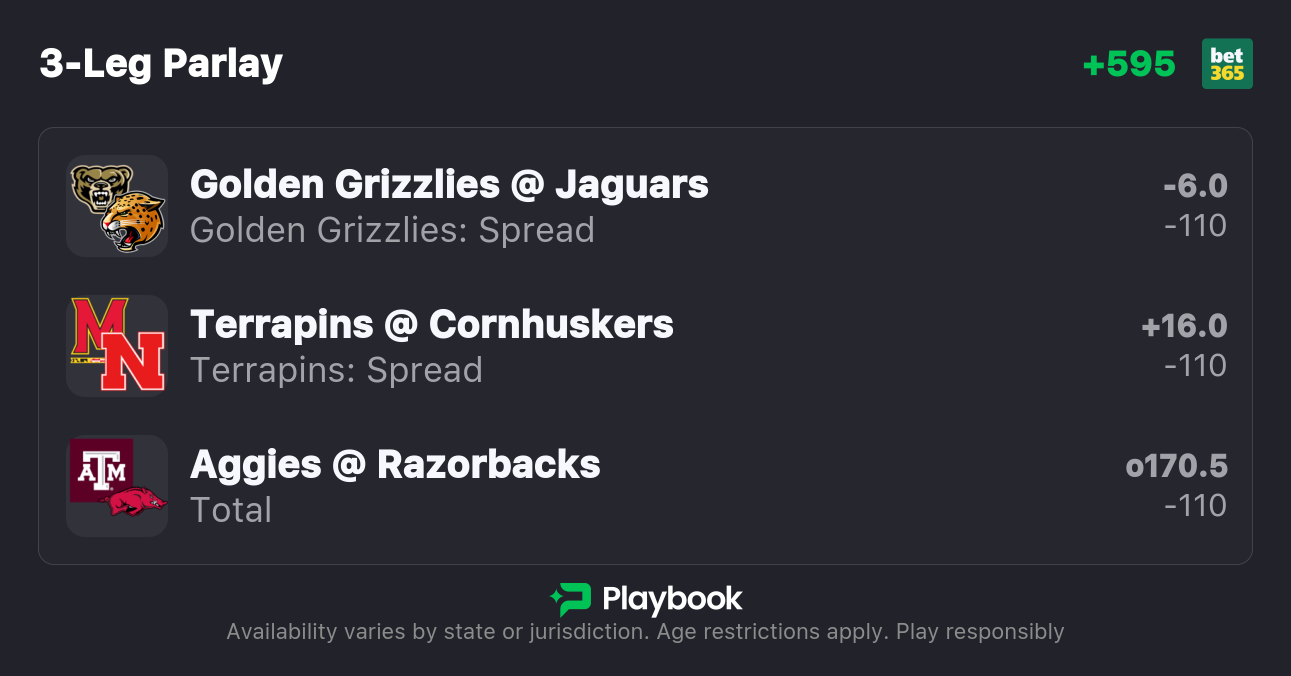Click the Terrapins: Spread label
Viewport: 1291px width, 676px height.
pyautogui.click(x=336, y=370)
